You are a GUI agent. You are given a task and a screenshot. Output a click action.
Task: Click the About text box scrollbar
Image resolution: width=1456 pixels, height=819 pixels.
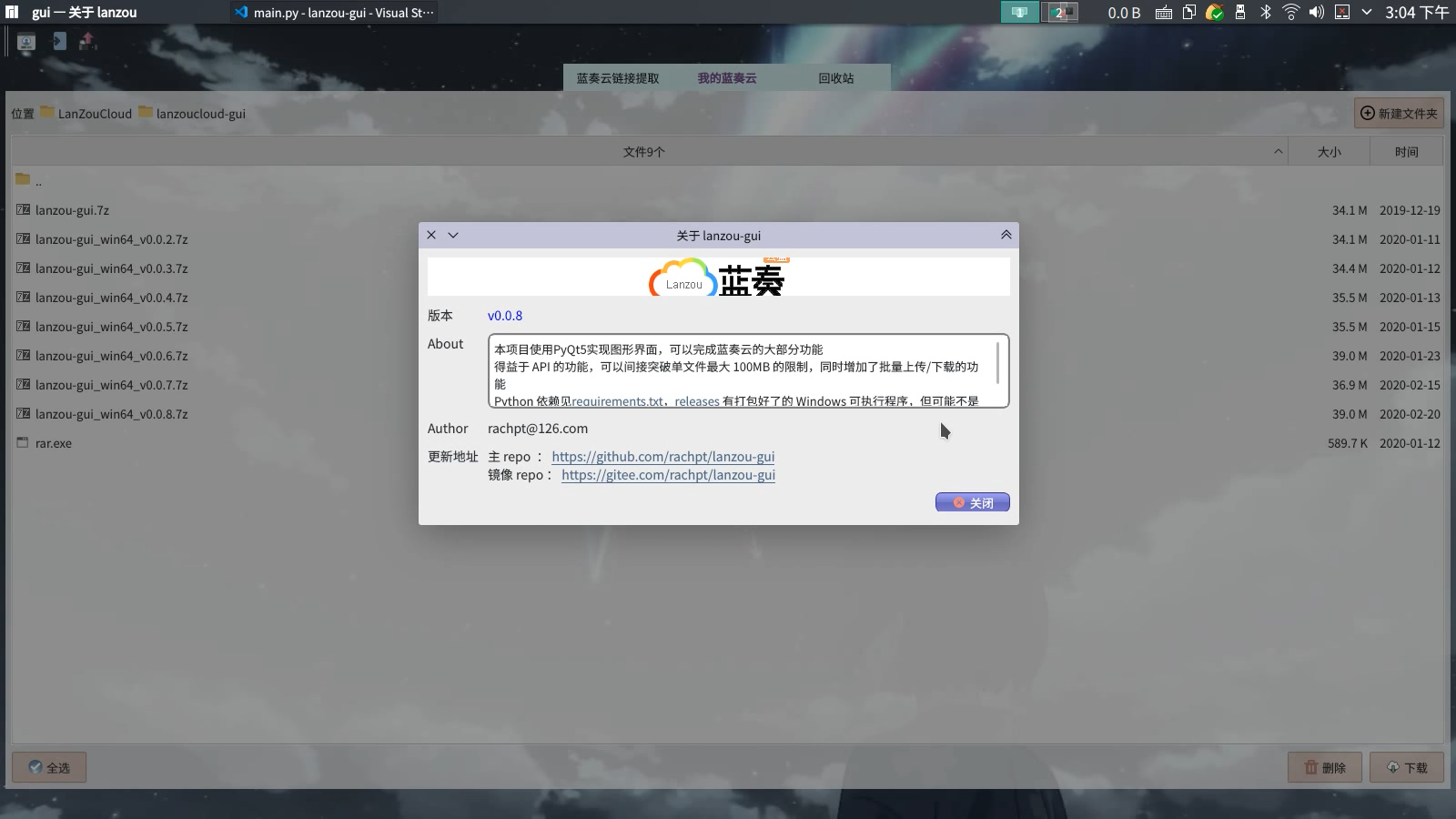tap(998, 363)
